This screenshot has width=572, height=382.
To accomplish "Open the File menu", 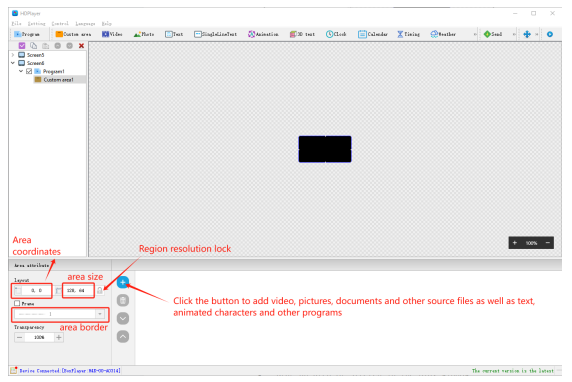I will tap(16, 23).
